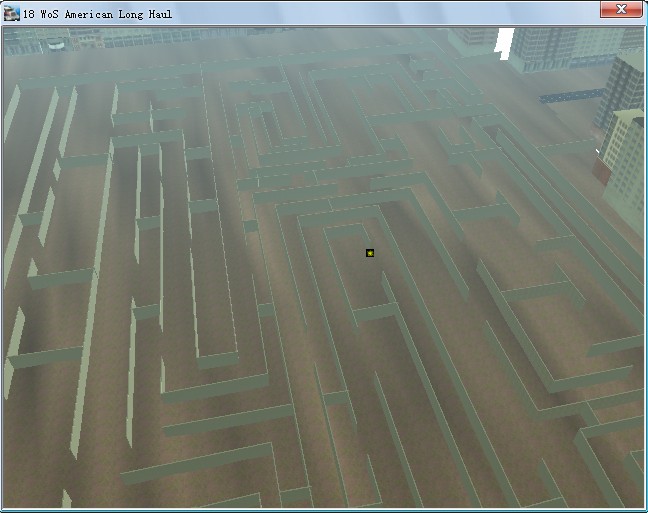
Task: Close the 18 WoS American Long Haul window
Action: (x=621, y=9)
